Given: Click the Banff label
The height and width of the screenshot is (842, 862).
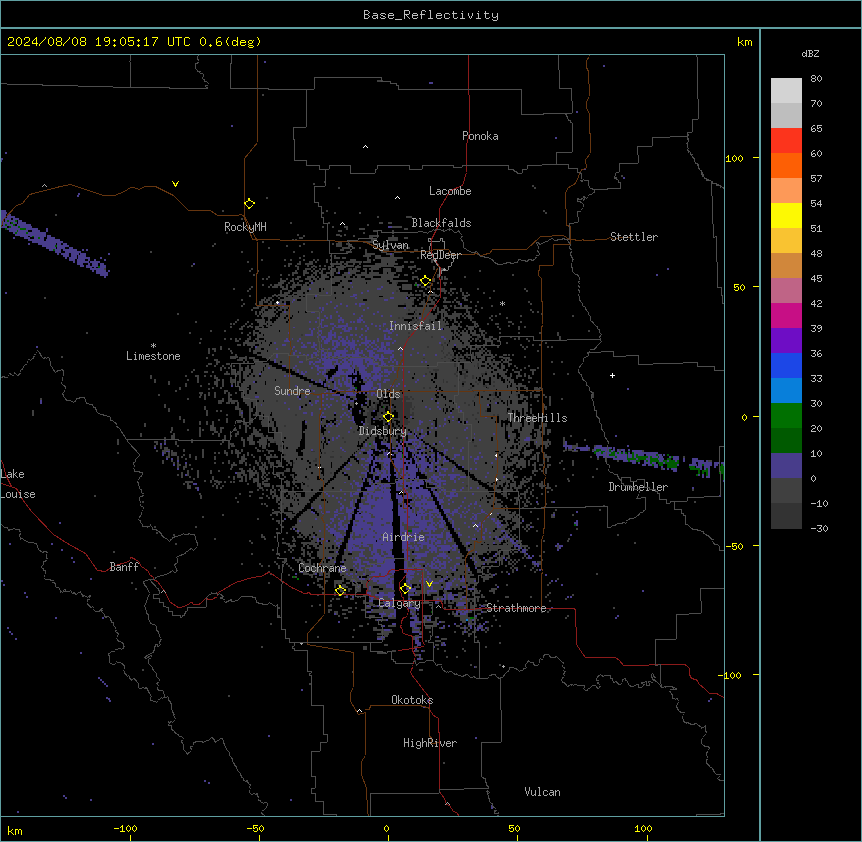Looking at the screenshot, I should (x=124, y=567).
